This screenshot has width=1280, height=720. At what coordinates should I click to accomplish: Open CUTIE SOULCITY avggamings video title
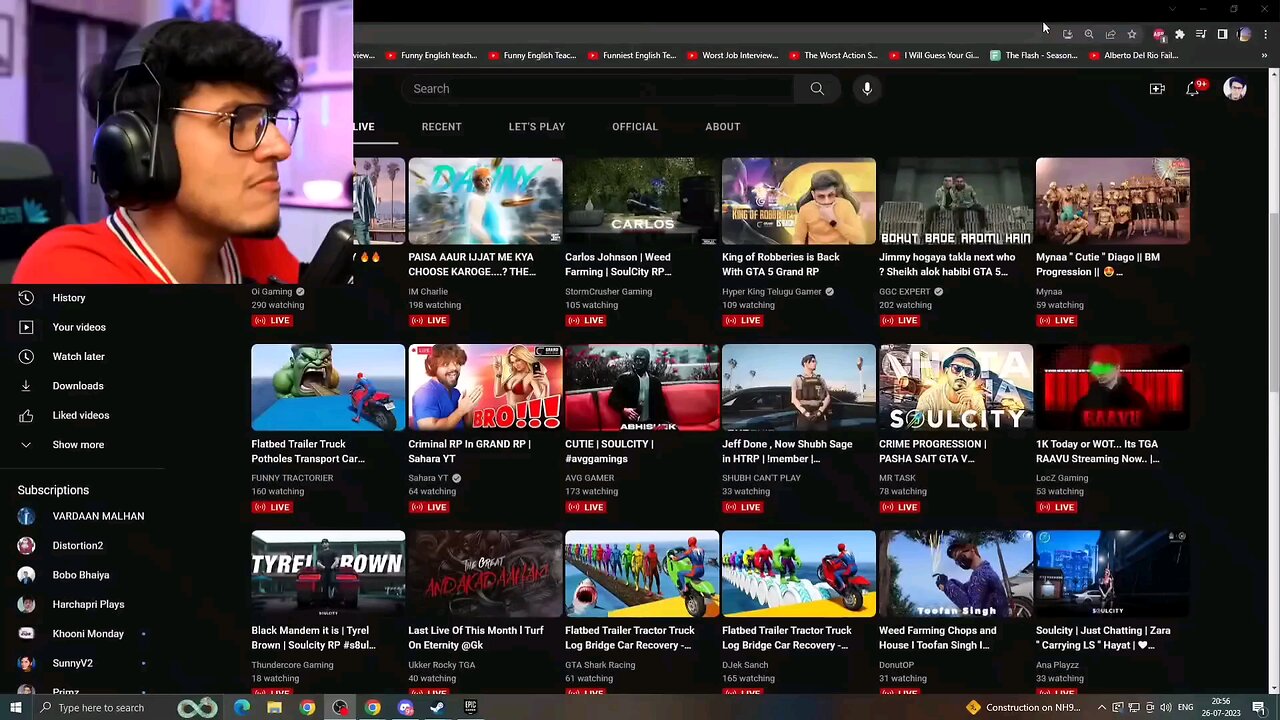click(x=609, y=451)
